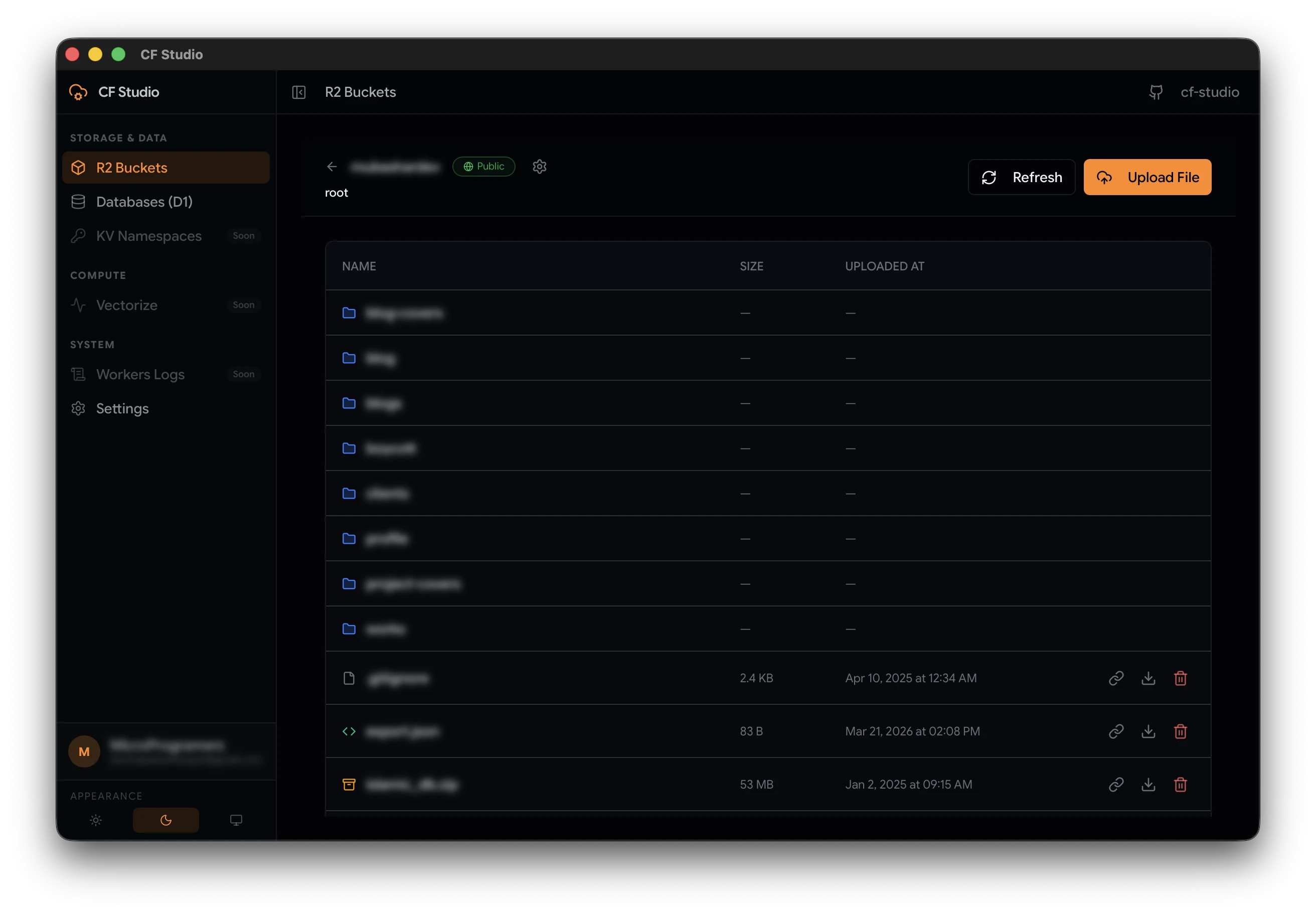Download the 53 MB archive file
This screenshot has height=915, width=1316.
[1148, 784]
